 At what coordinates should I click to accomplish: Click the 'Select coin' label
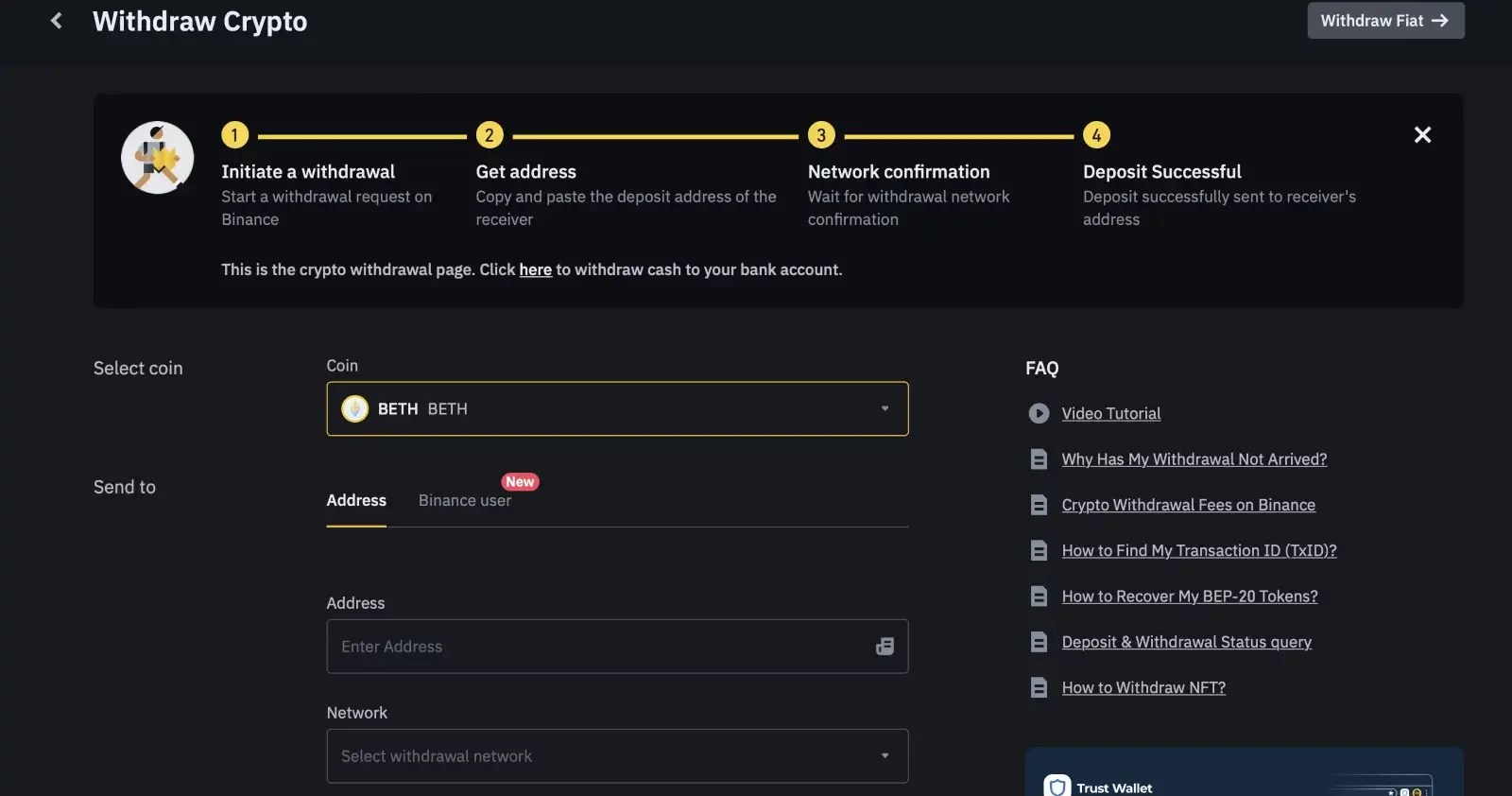(138, 369)
